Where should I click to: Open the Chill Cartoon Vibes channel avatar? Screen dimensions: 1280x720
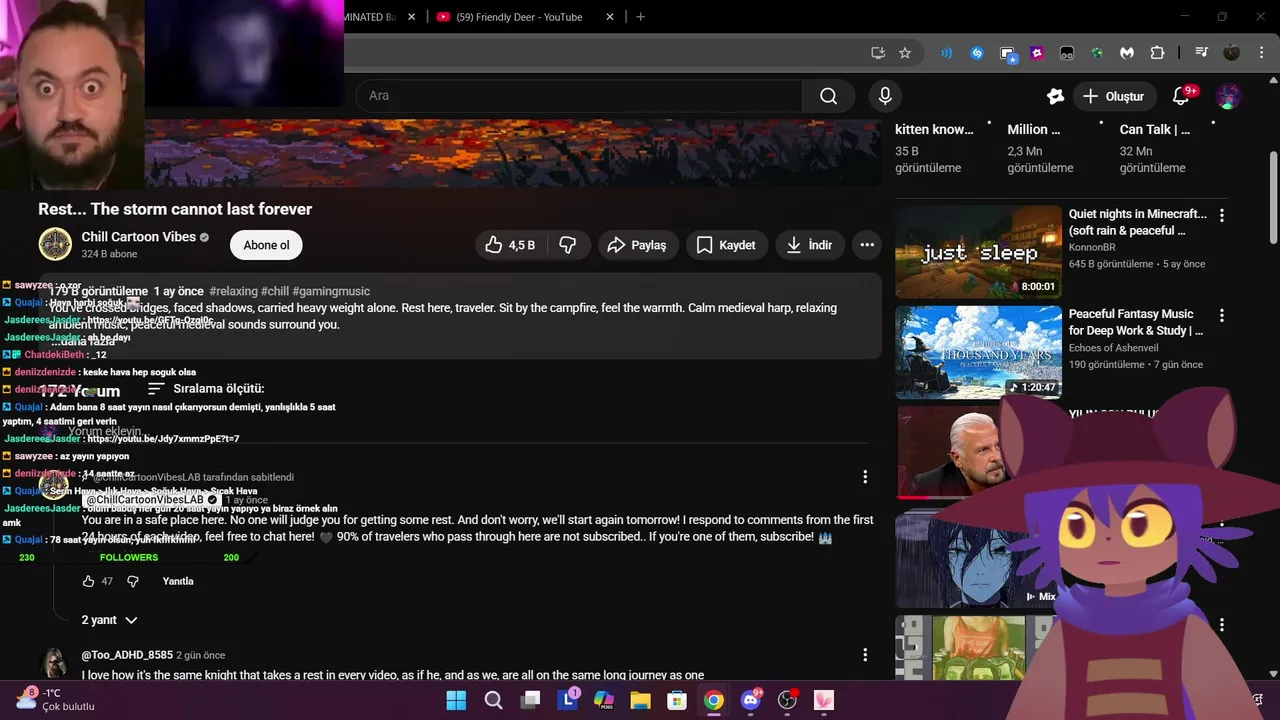[x=55, y=244]
